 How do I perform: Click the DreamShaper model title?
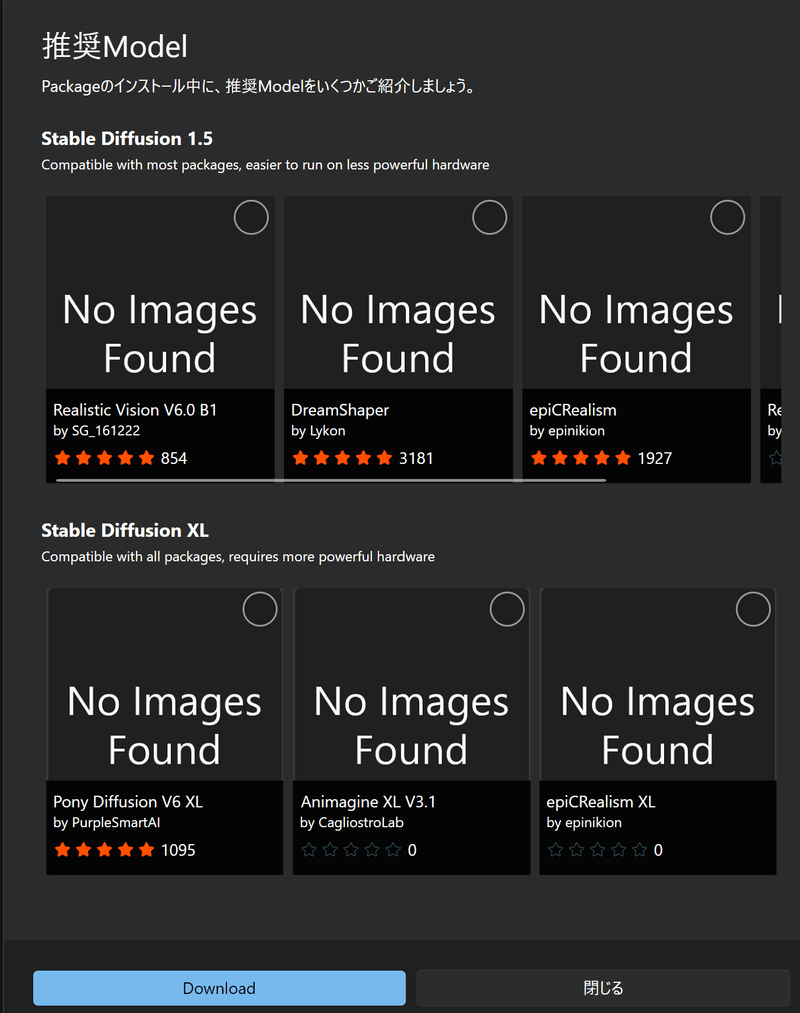[x=340, y=410]
